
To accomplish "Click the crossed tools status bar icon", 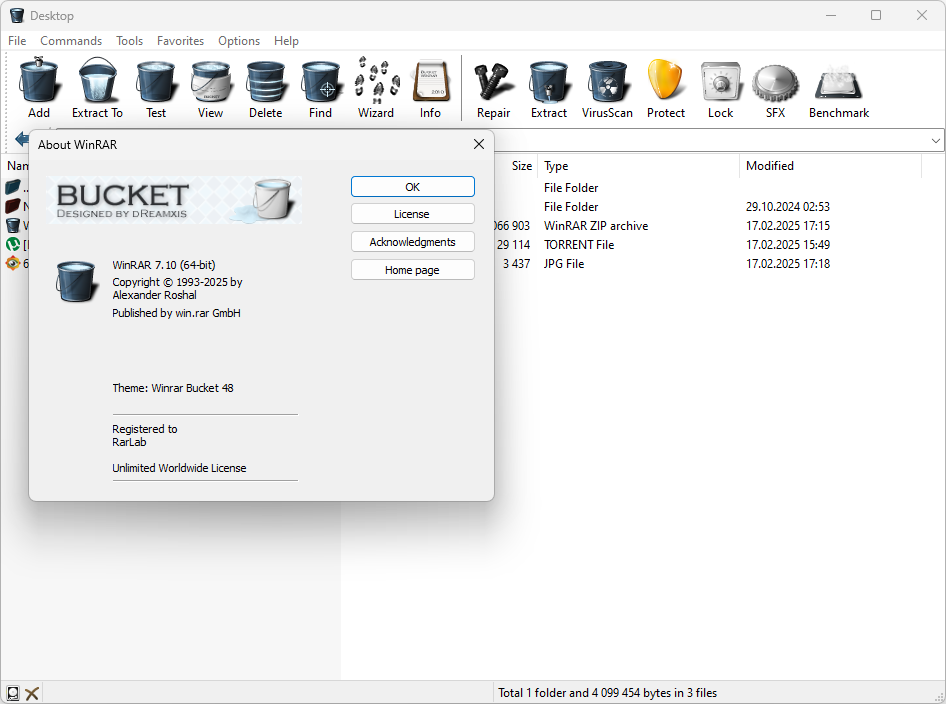I will coord(32,693).
